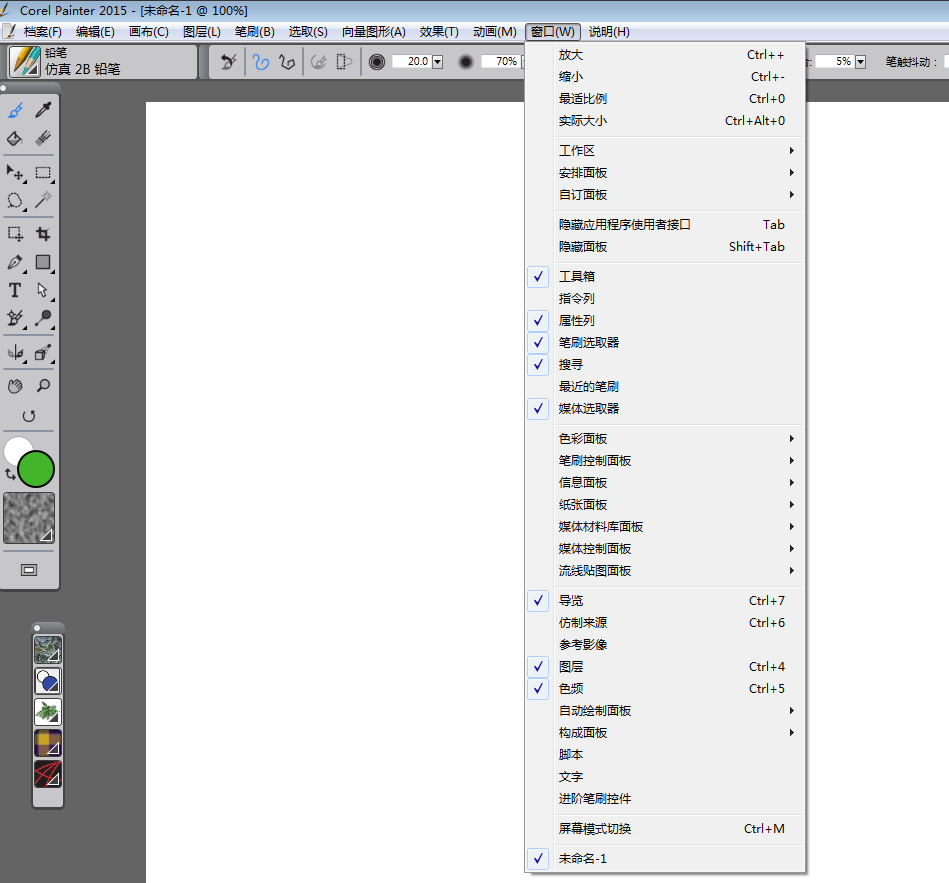Open the 效果(T) menu
949x883 pixels.
(439, 31)
